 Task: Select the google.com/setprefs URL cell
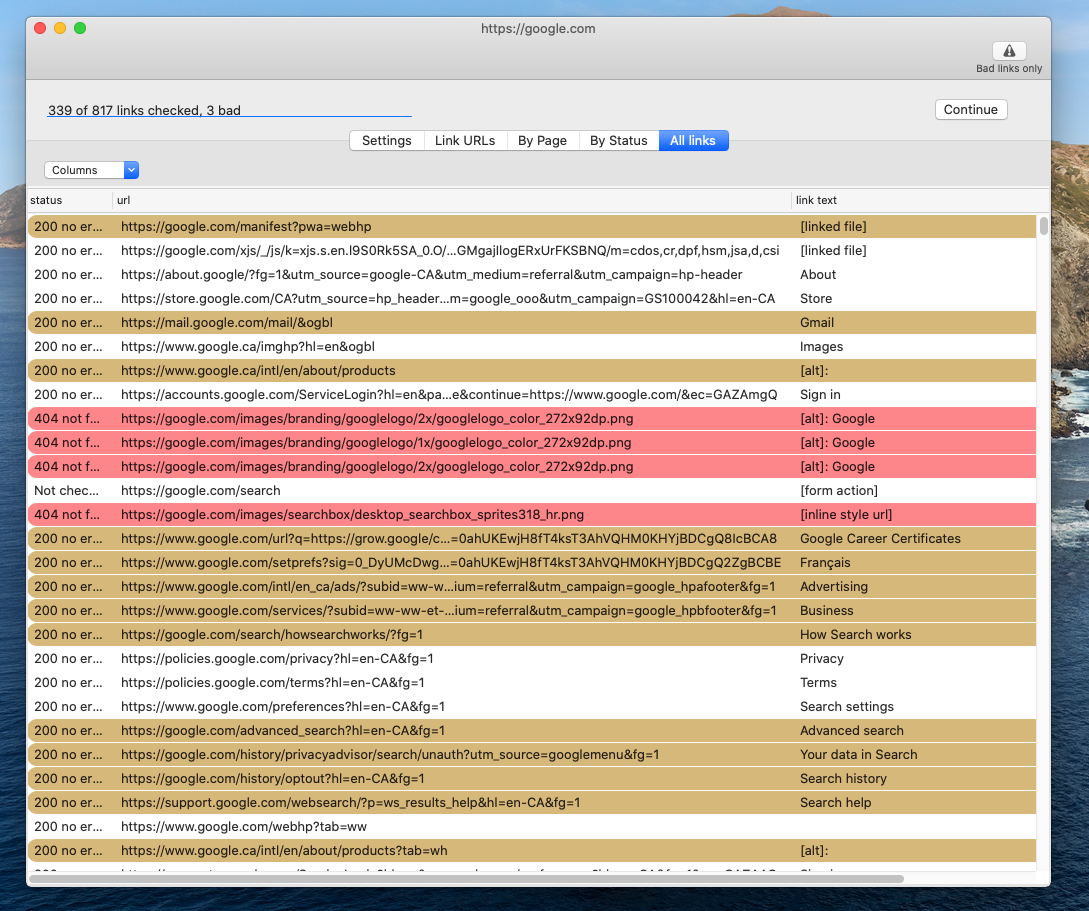pos(451,562)
